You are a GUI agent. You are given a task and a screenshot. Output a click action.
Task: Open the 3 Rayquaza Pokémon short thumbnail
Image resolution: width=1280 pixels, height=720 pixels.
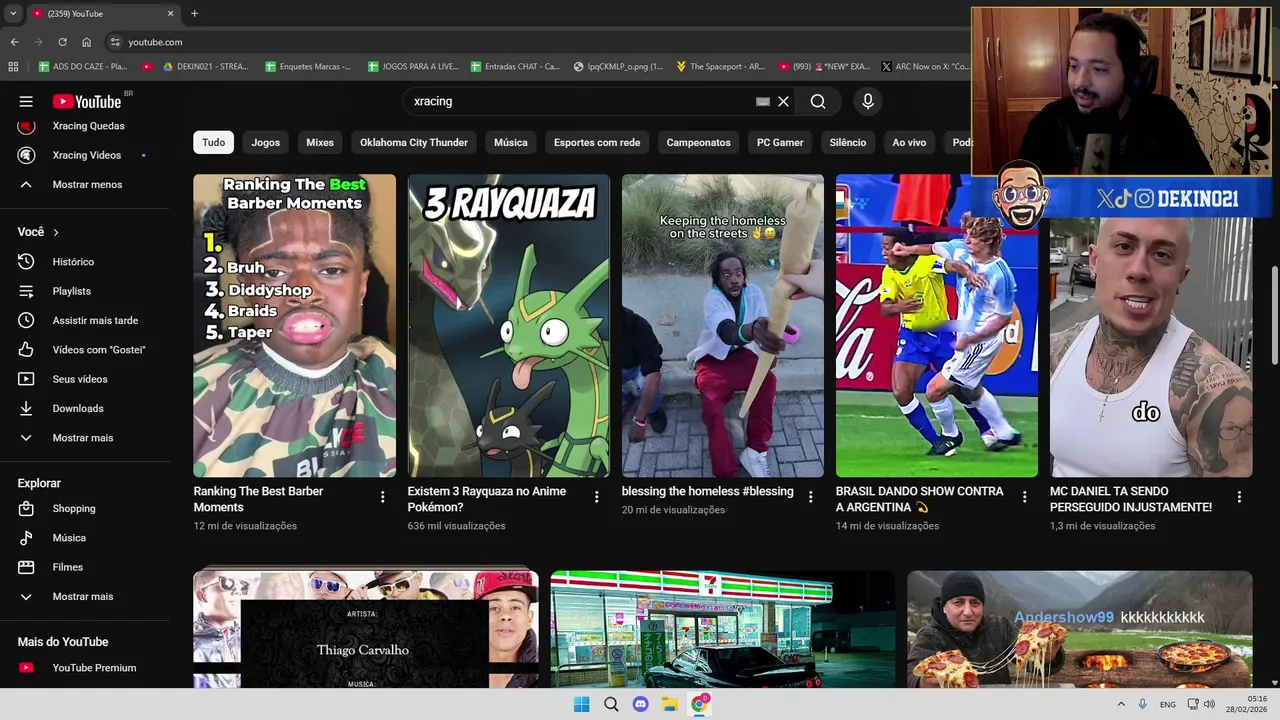(x=508, y=326)
